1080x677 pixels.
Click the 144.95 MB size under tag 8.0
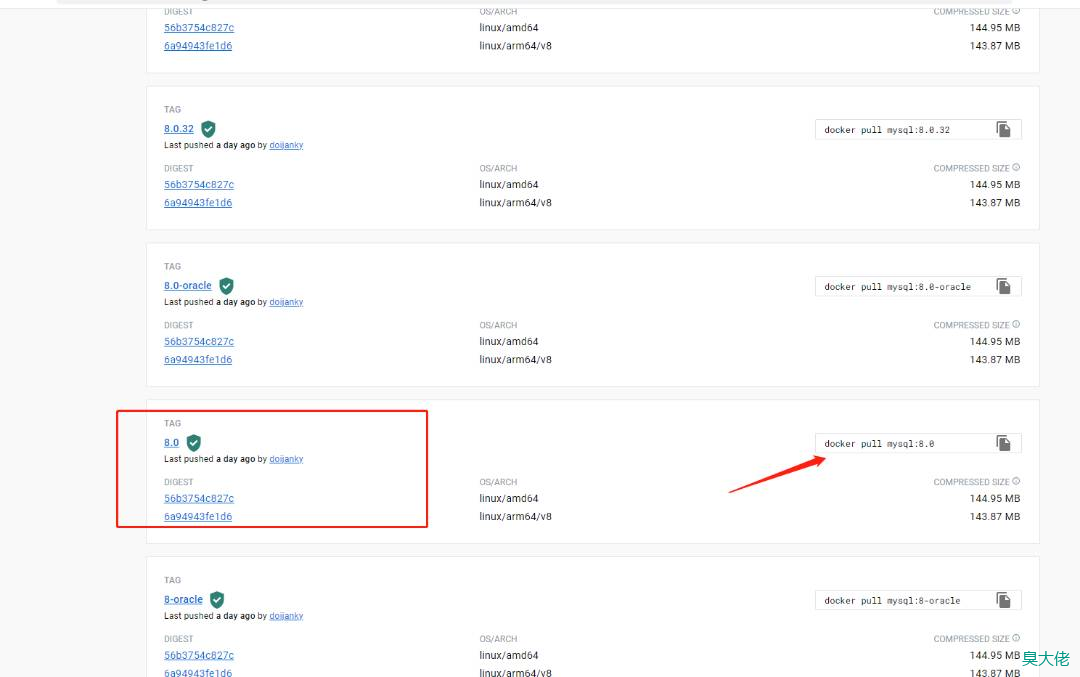pyautogui.click(x=995, y=499)
